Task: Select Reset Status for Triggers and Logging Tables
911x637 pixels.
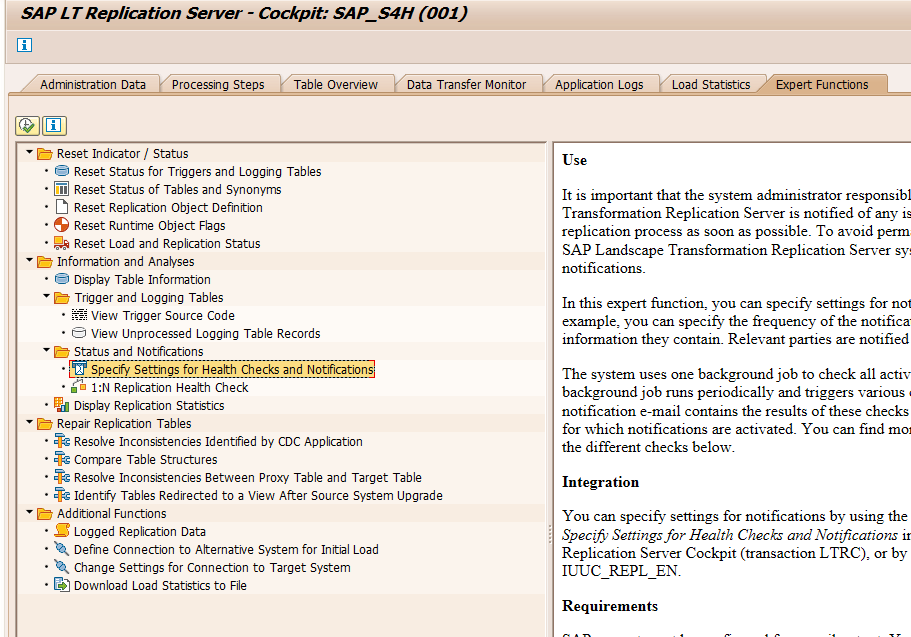Action: [198, 171]
